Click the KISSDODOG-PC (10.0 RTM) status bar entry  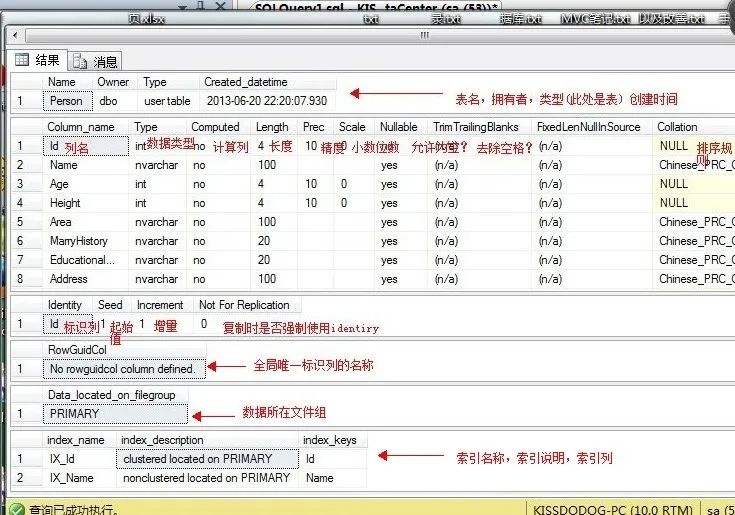click(613, 509)
